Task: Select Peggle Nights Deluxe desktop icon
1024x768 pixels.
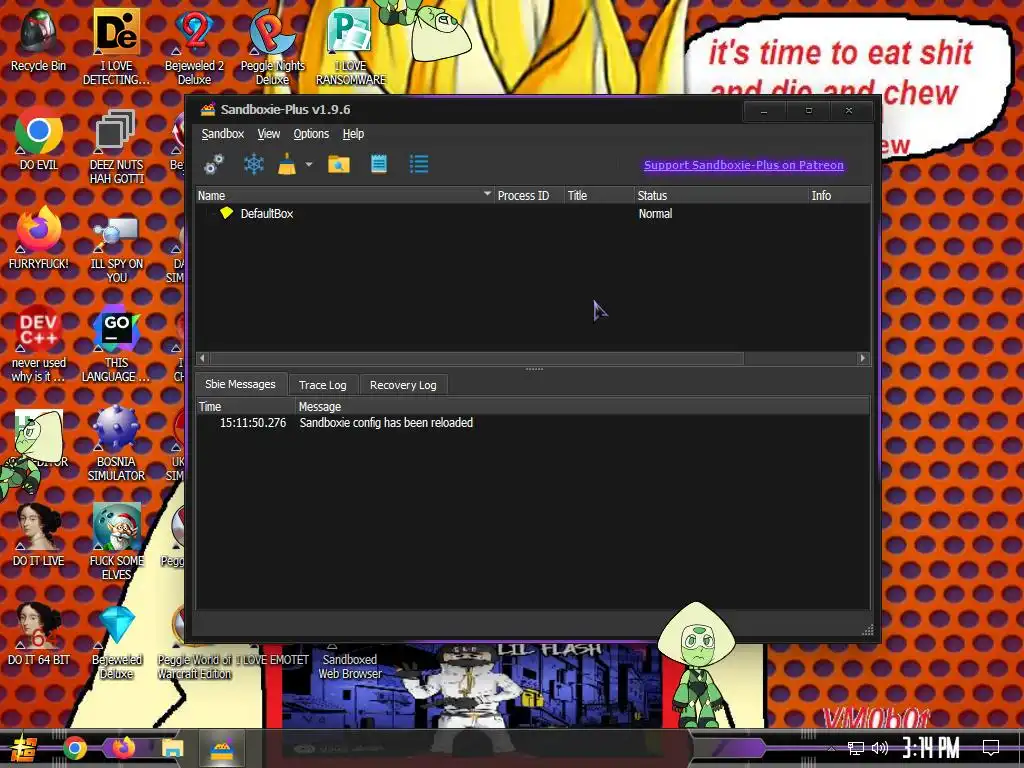Action: tap(272, 46)
